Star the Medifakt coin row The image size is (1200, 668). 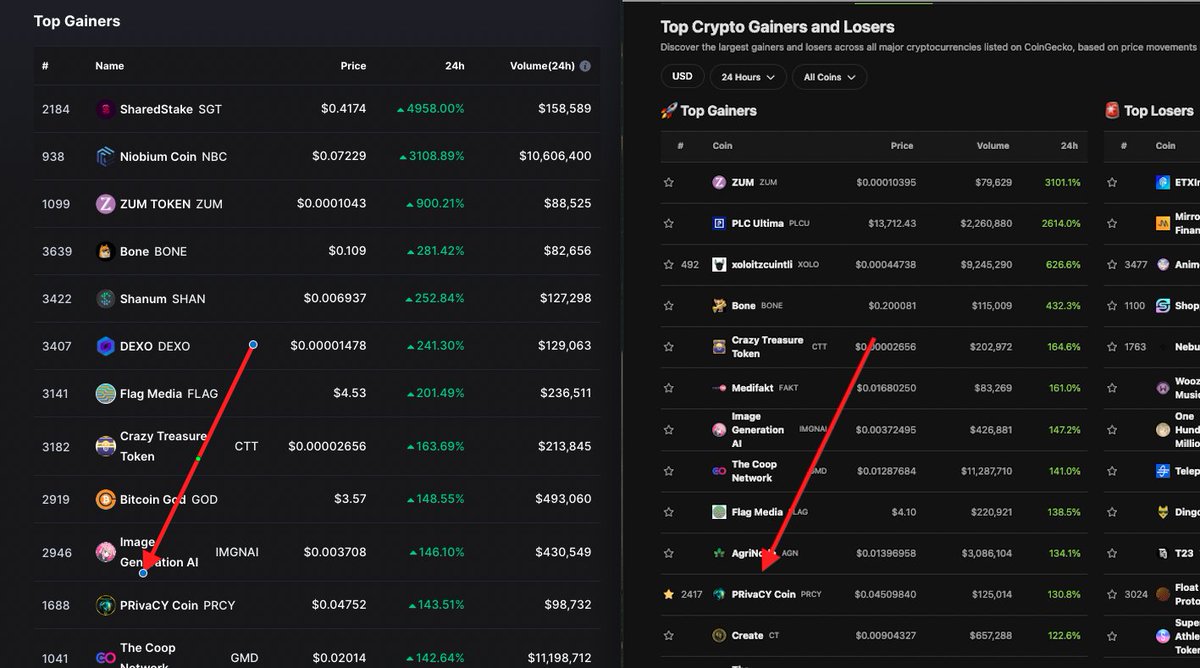tap(668, 388)
